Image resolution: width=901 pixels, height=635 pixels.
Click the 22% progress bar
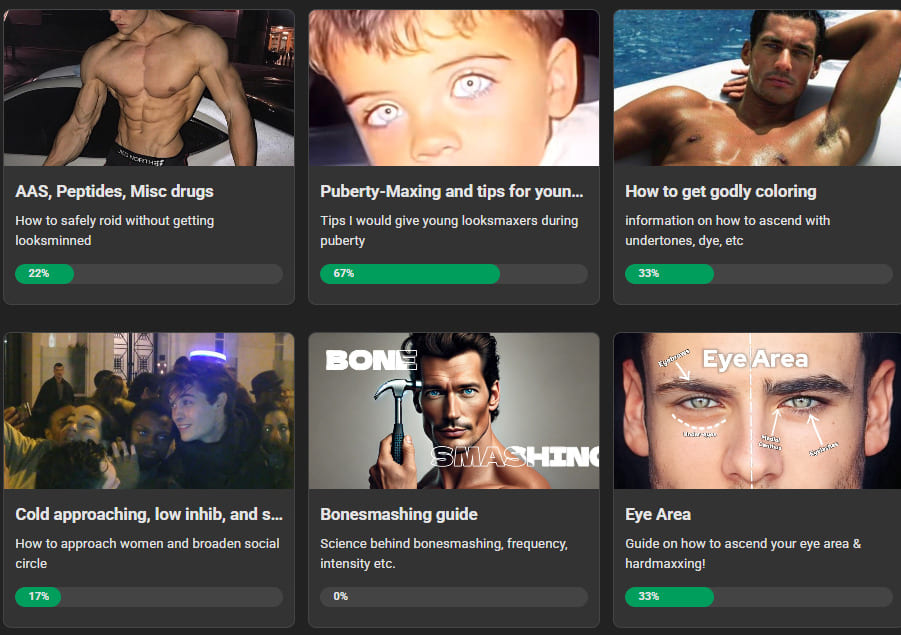coord(149,274)
